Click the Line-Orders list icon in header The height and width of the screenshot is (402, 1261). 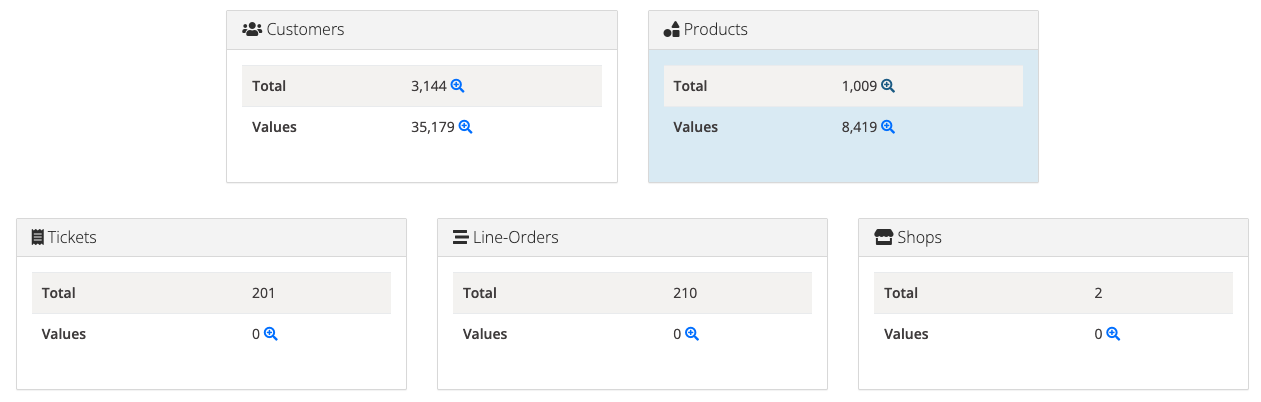point(461,238)
